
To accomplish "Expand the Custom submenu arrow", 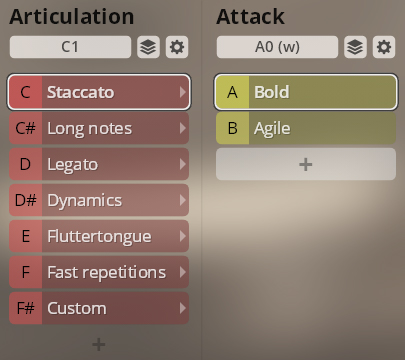I will (x=182, y=308).
